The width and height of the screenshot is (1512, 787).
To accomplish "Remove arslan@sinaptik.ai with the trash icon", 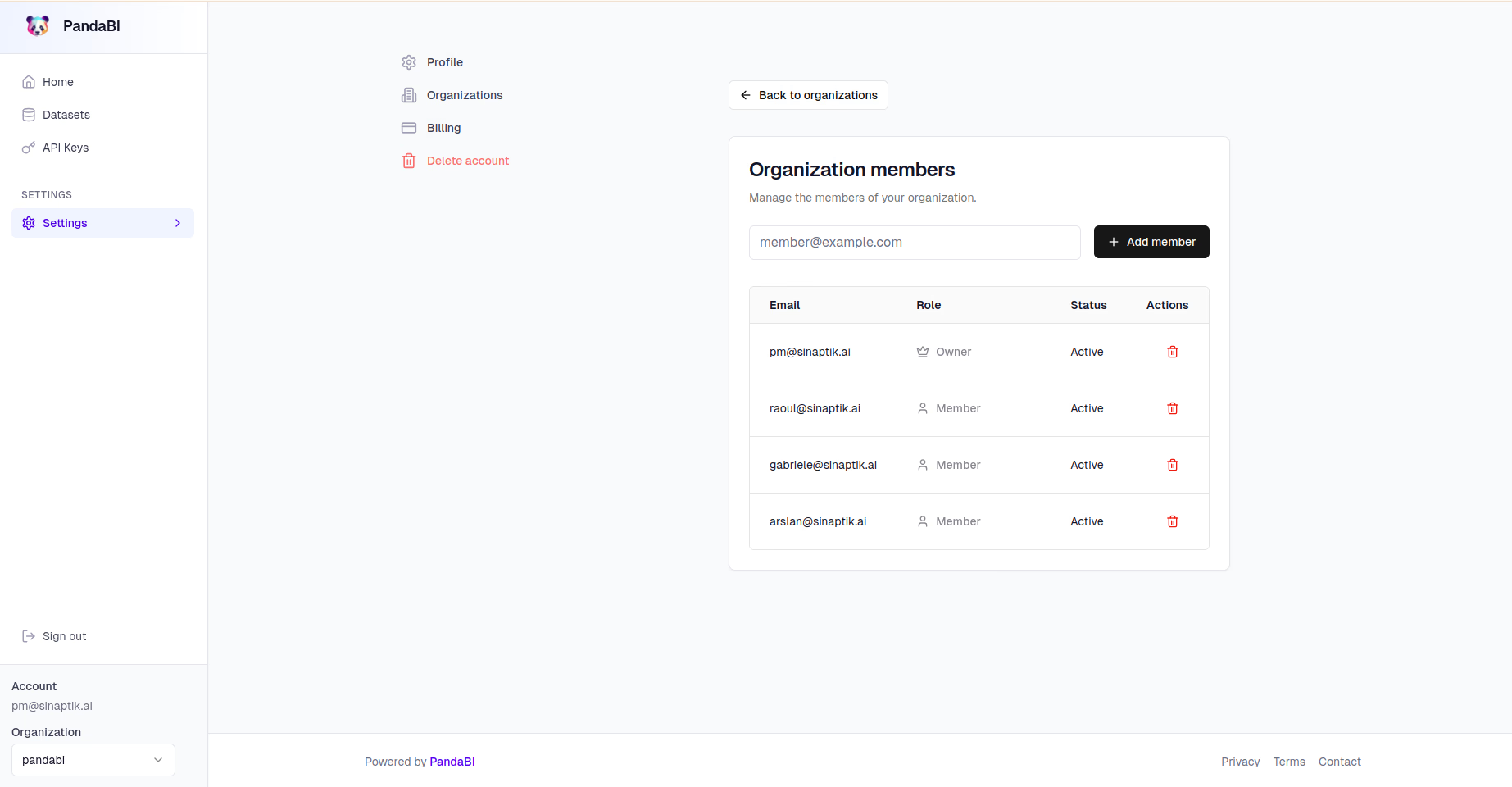I will click(x=1173, y=521).
